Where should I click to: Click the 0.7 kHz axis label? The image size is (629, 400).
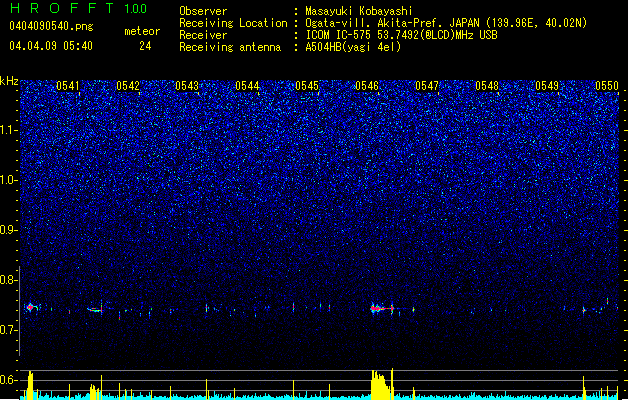pyautogui.click(x=9, y=330)
